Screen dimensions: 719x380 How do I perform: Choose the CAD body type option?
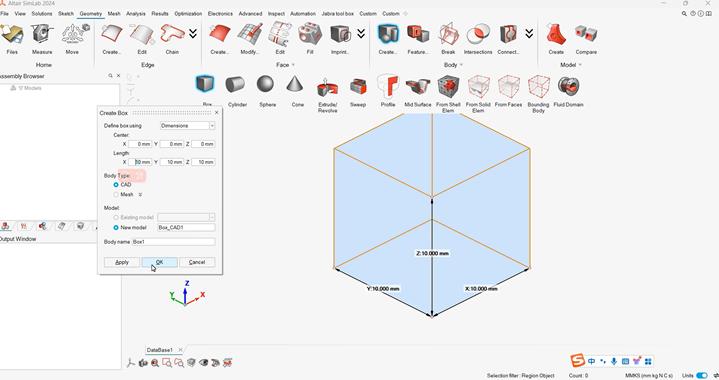[x=116, y=185]
